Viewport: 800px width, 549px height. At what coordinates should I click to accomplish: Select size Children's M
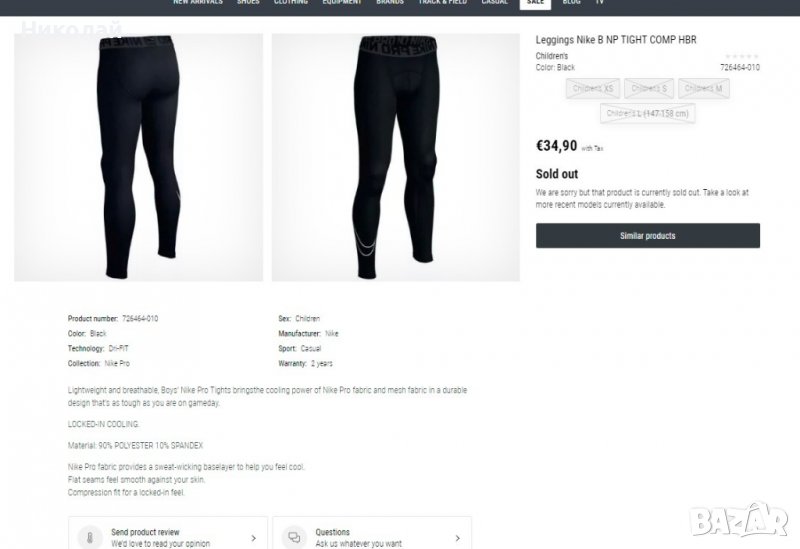(704, 88)
